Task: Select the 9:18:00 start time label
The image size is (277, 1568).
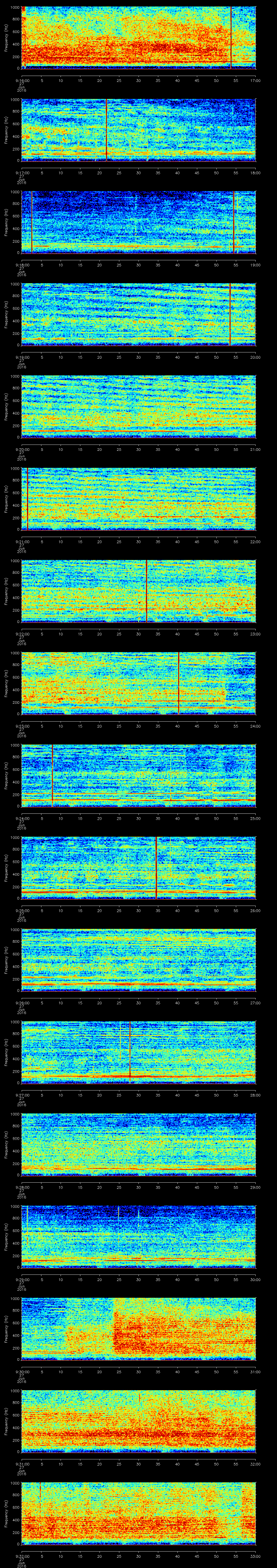Action: tap(22, 265)
